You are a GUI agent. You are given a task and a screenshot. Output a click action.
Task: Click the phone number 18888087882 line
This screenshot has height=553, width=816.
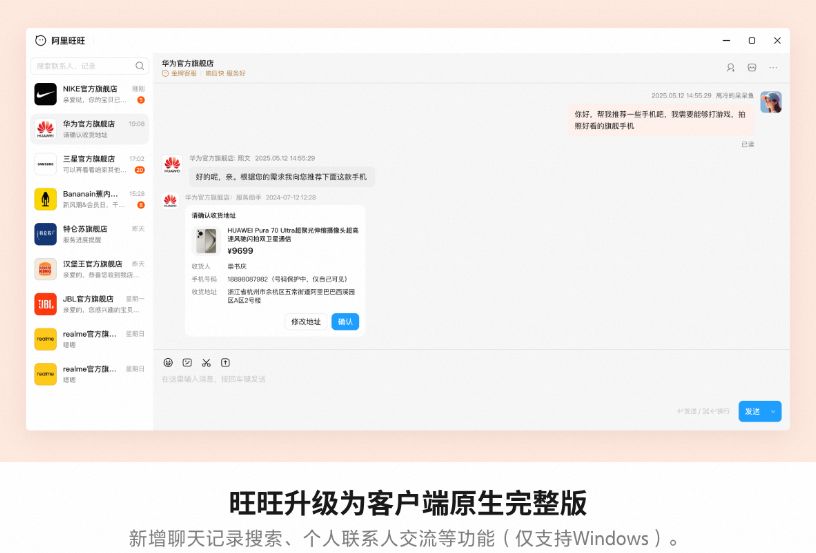coord(287,279)
